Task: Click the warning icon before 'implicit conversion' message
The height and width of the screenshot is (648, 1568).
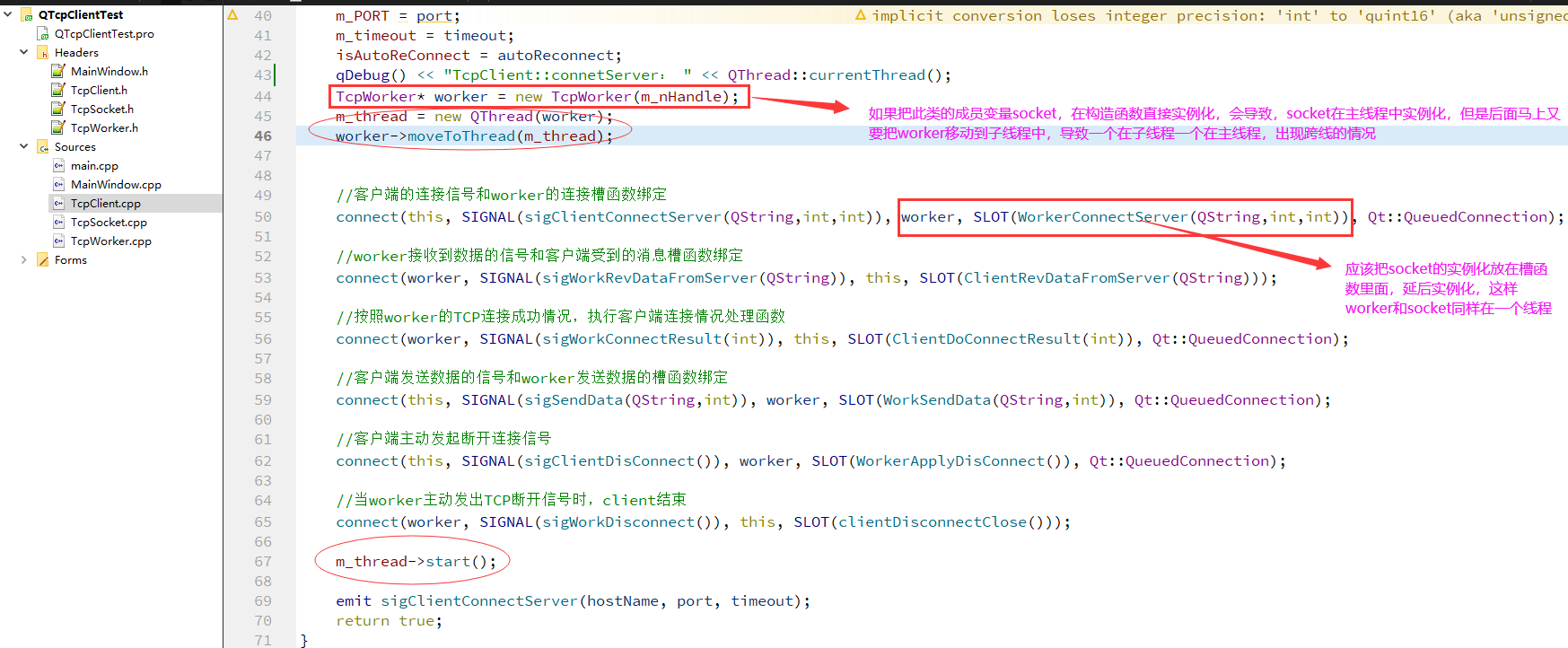Action: (x=861, y=15)
